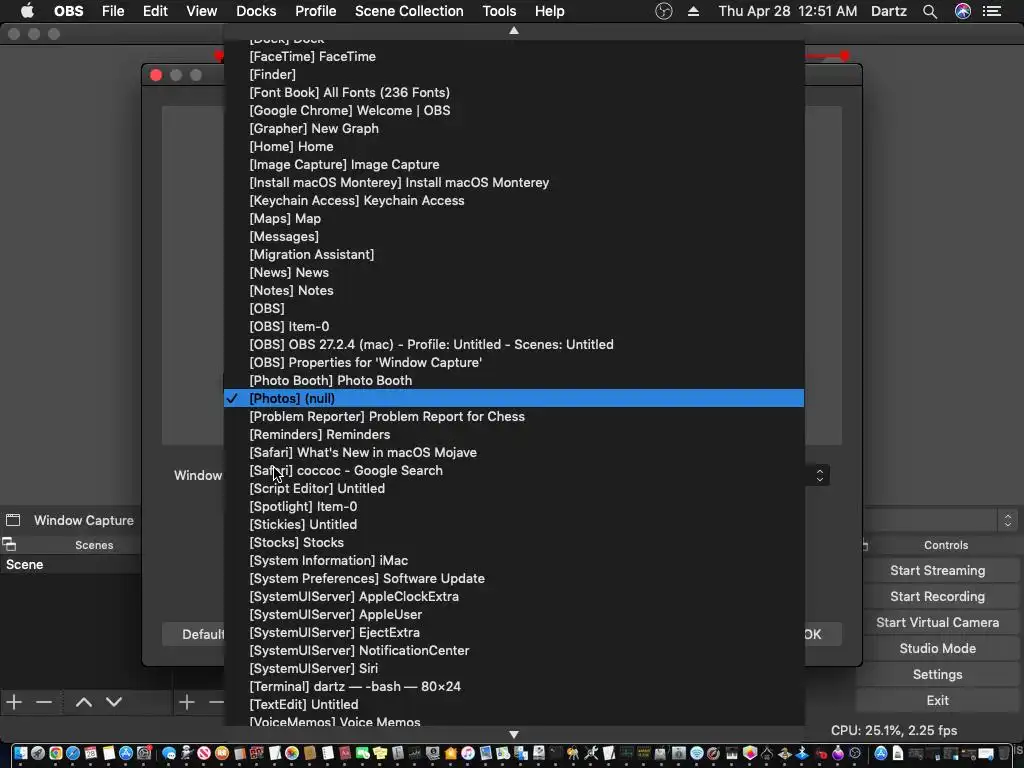Open Wireless Diagnostics icon in Dock
Image resolution: width=1024 pixels, height=768 pixels.
[x=697, y=753]
